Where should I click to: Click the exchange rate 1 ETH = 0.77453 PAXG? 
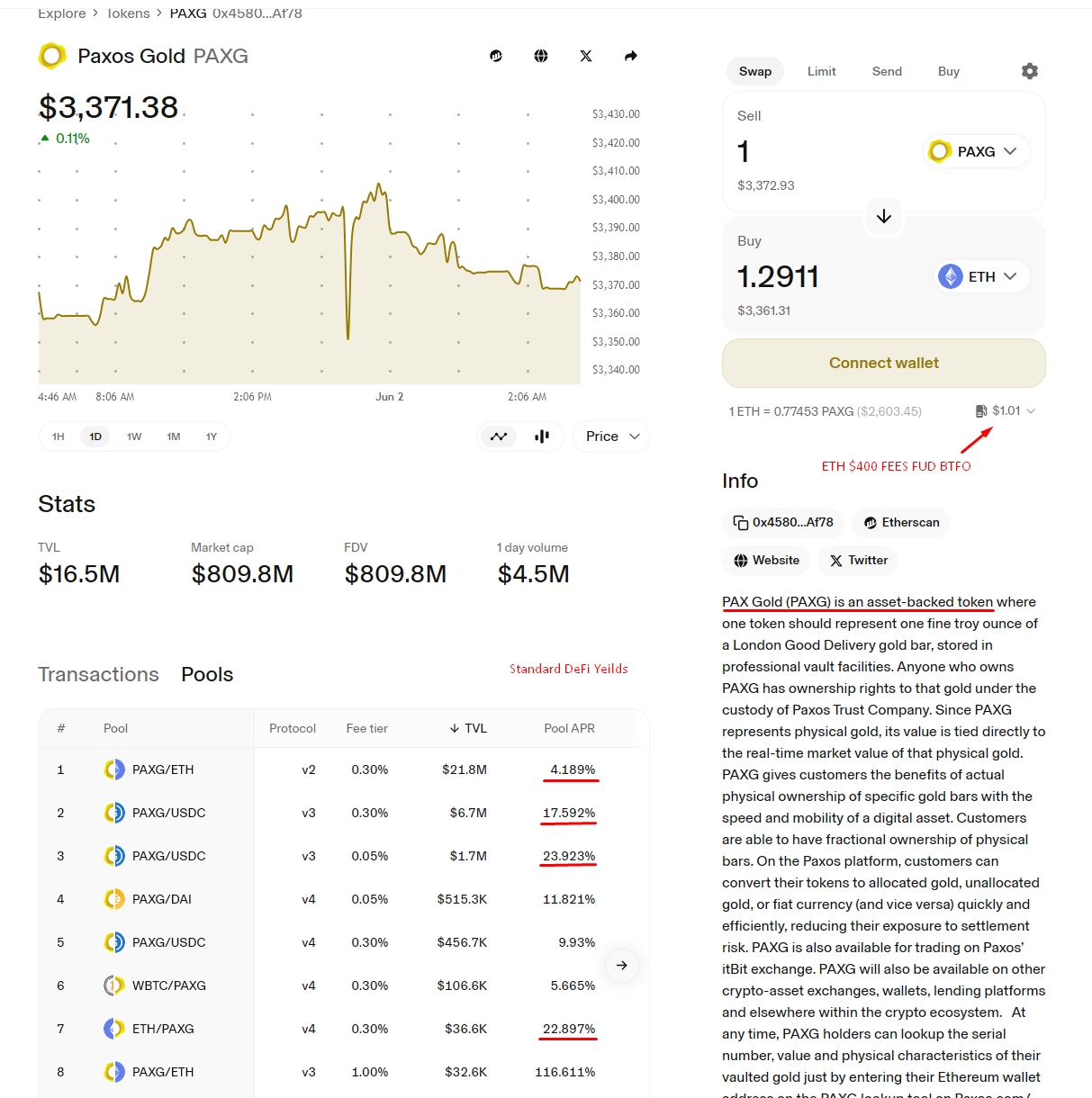(x=825, y=411)
